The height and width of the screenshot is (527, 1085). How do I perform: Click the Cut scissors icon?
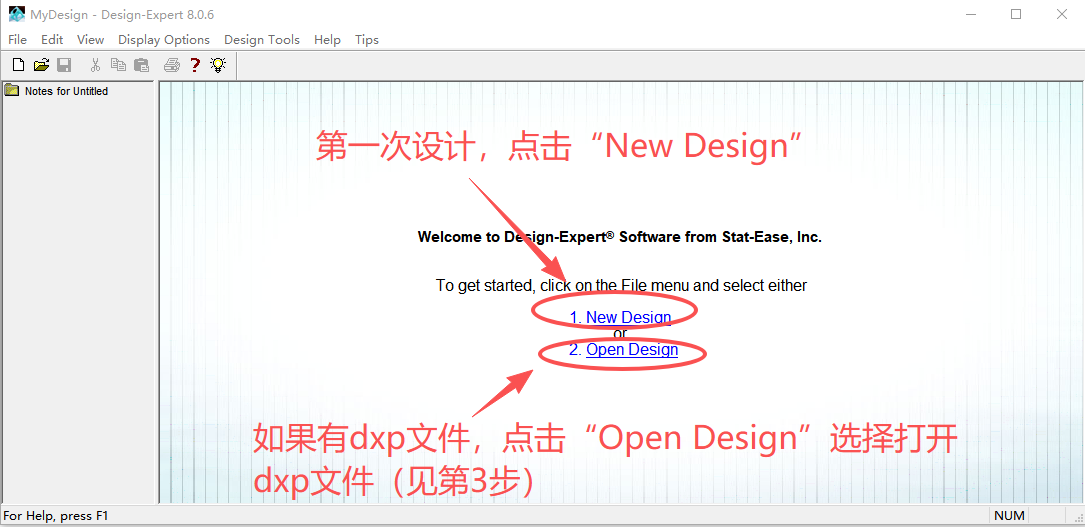(x=95, y=65)
